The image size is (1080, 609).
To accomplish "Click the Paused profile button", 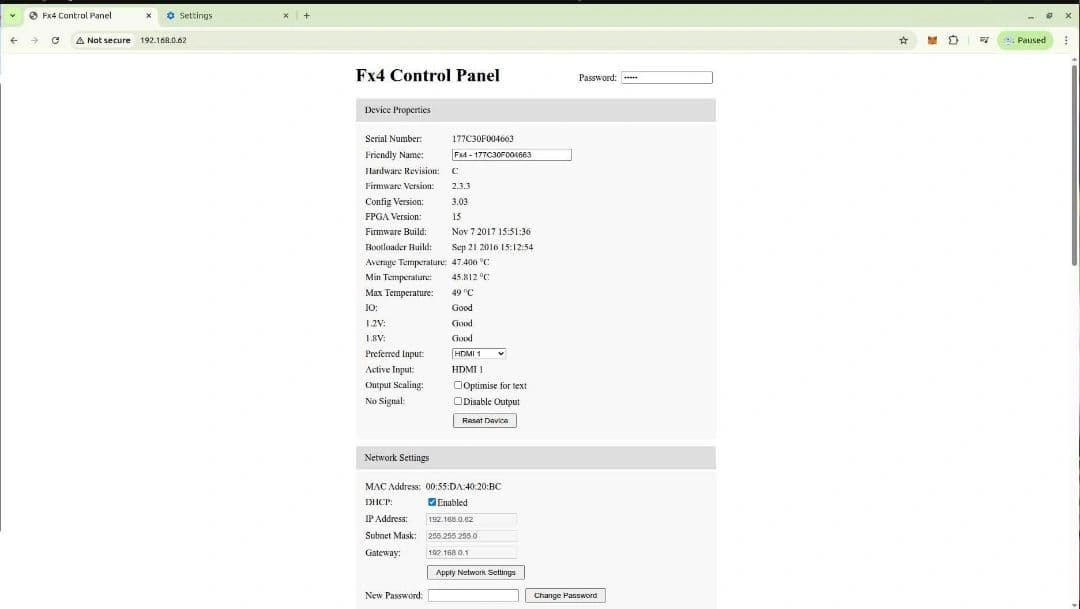I will (1025, 40).
